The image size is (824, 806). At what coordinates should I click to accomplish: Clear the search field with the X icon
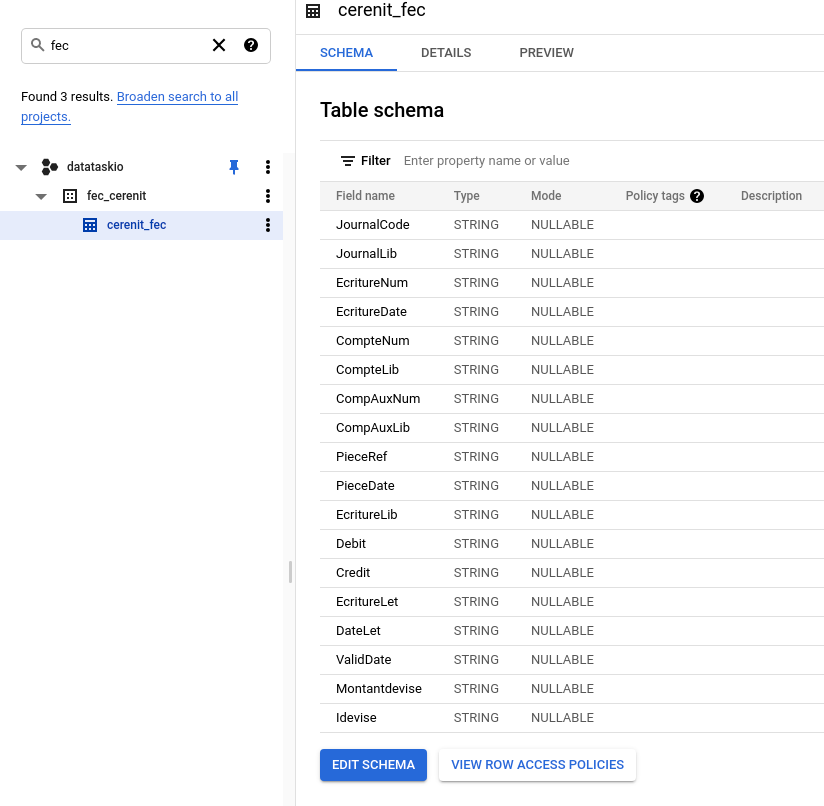click(219, 45)
